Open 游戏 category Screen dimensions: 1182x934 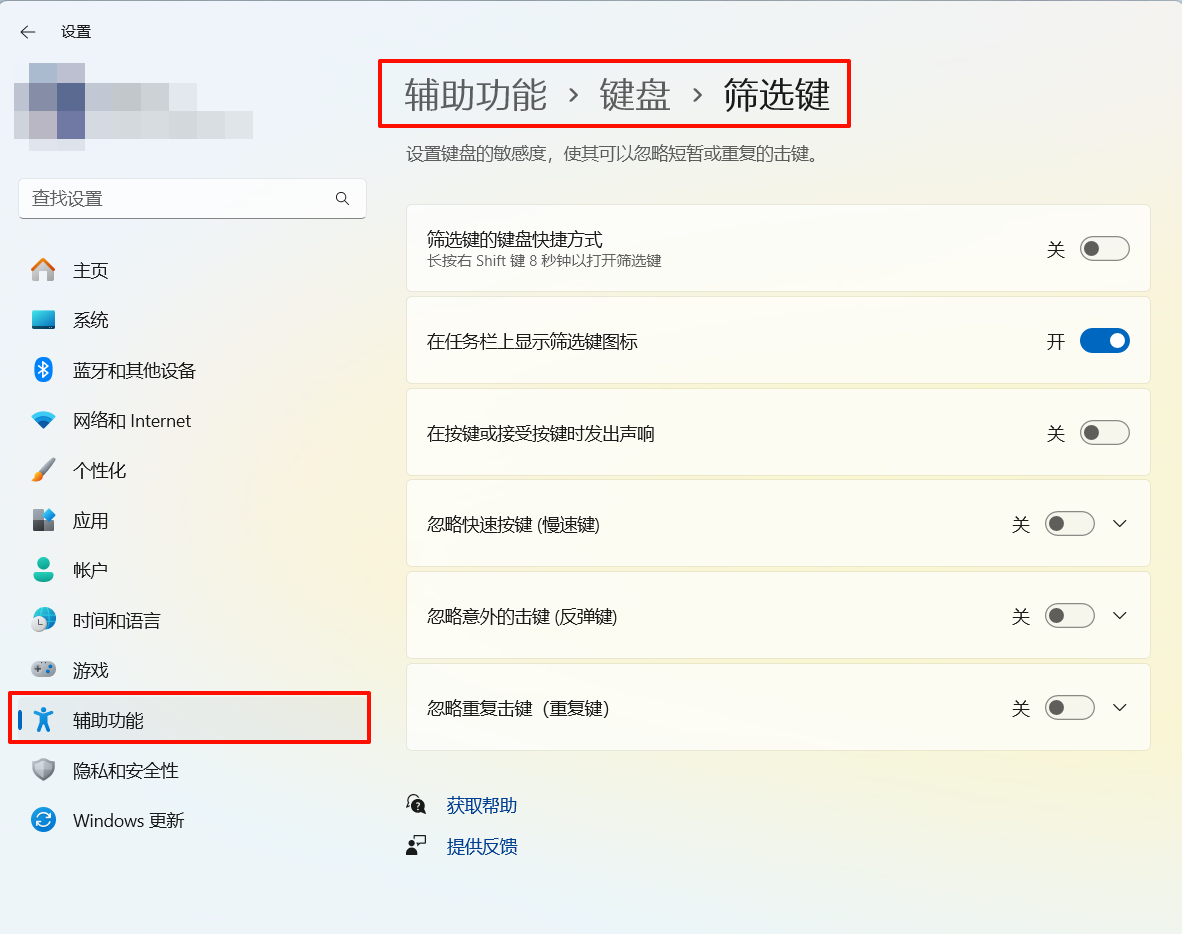[192, 669]
